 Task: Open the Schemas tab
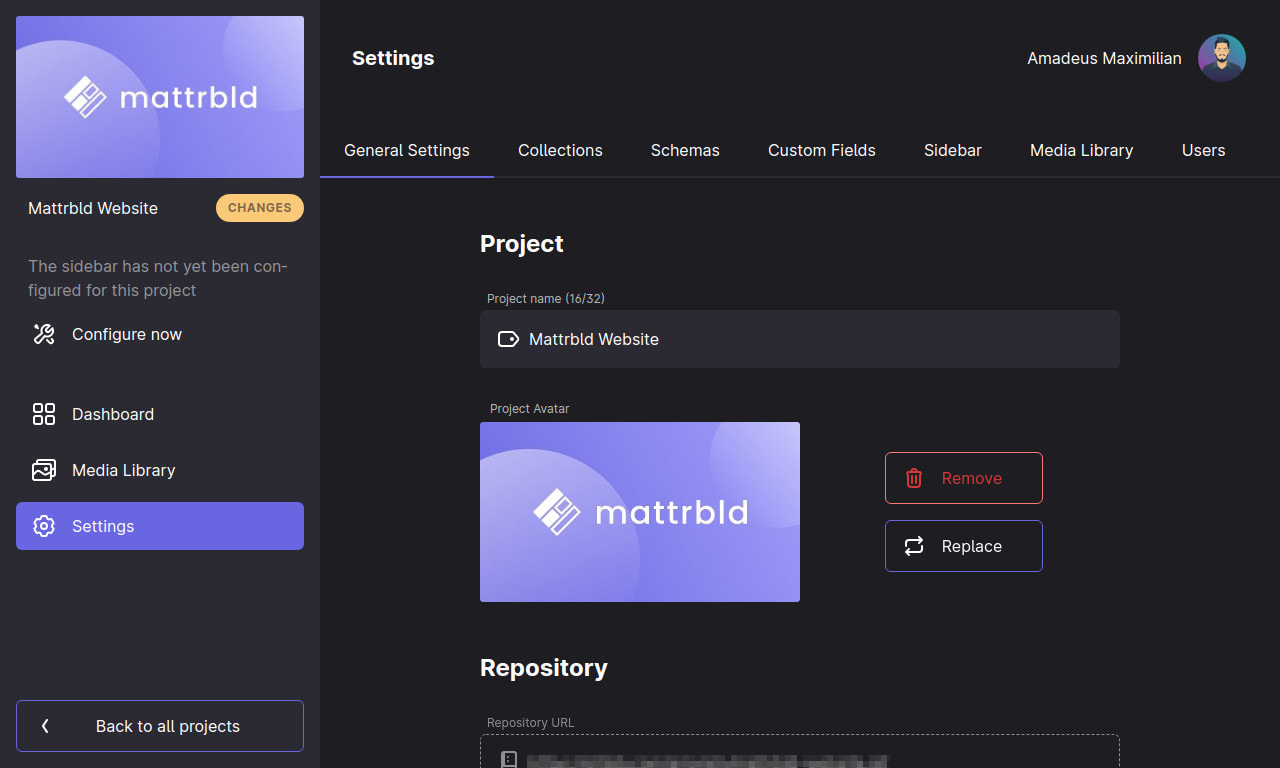[685, 150]
